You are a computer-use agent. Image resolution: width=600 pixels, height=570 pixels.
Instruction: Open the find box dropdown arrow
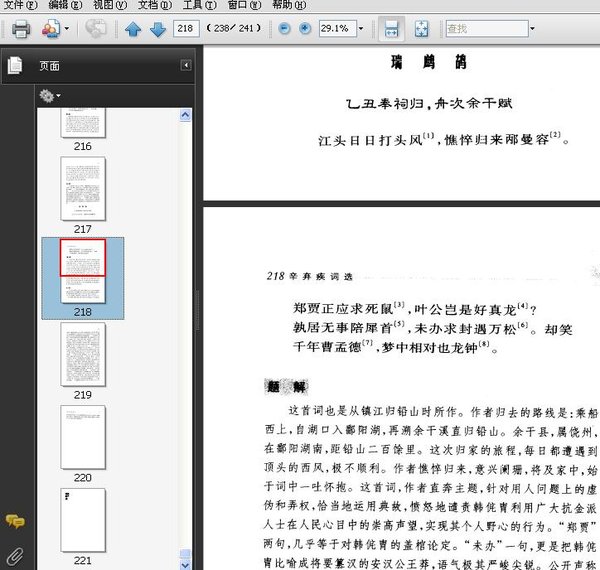pyautogui.click(x=531, y=29)
